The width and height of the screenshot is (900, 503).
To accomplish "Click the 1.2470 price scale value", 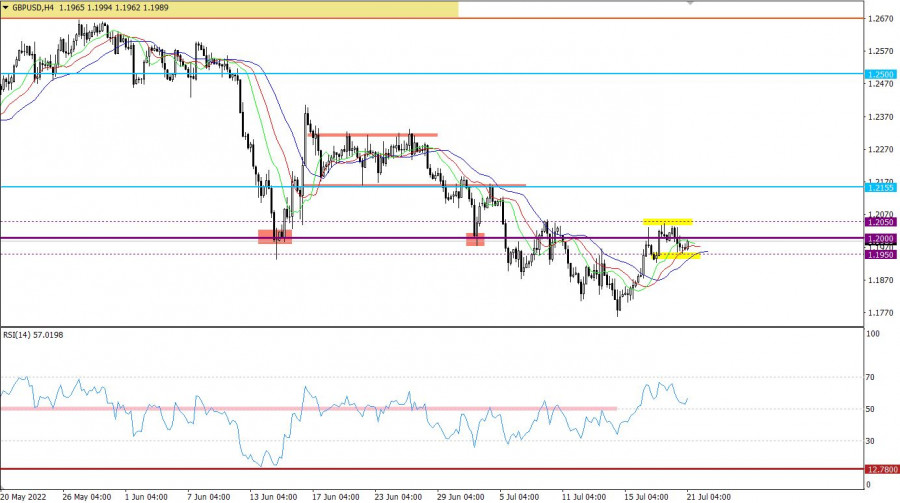I will pyautogui.click(x=881, y=84).
